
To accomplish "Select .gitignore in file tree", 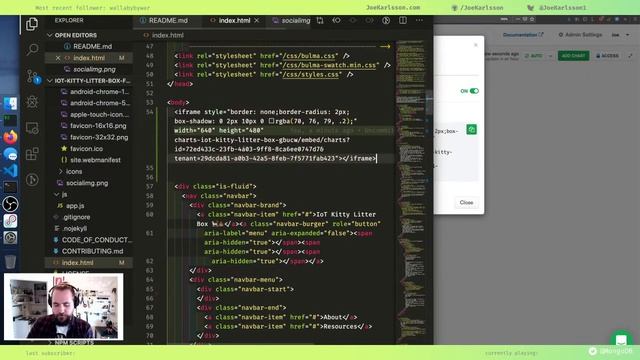I will click(77, 217).
